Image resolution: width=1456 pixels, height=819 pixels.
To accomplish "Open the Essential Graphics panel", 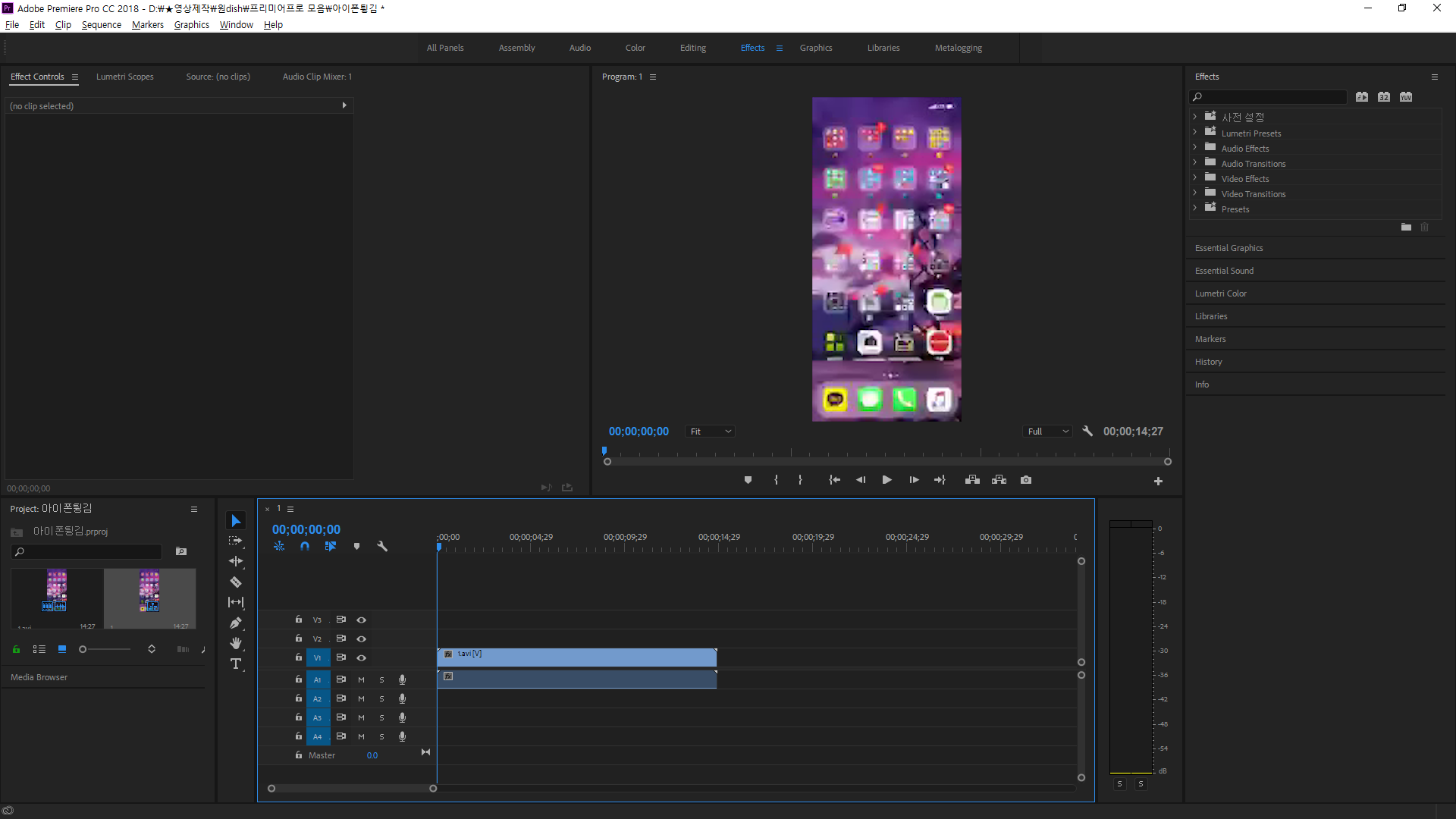I will click(x=1228, y=248).
